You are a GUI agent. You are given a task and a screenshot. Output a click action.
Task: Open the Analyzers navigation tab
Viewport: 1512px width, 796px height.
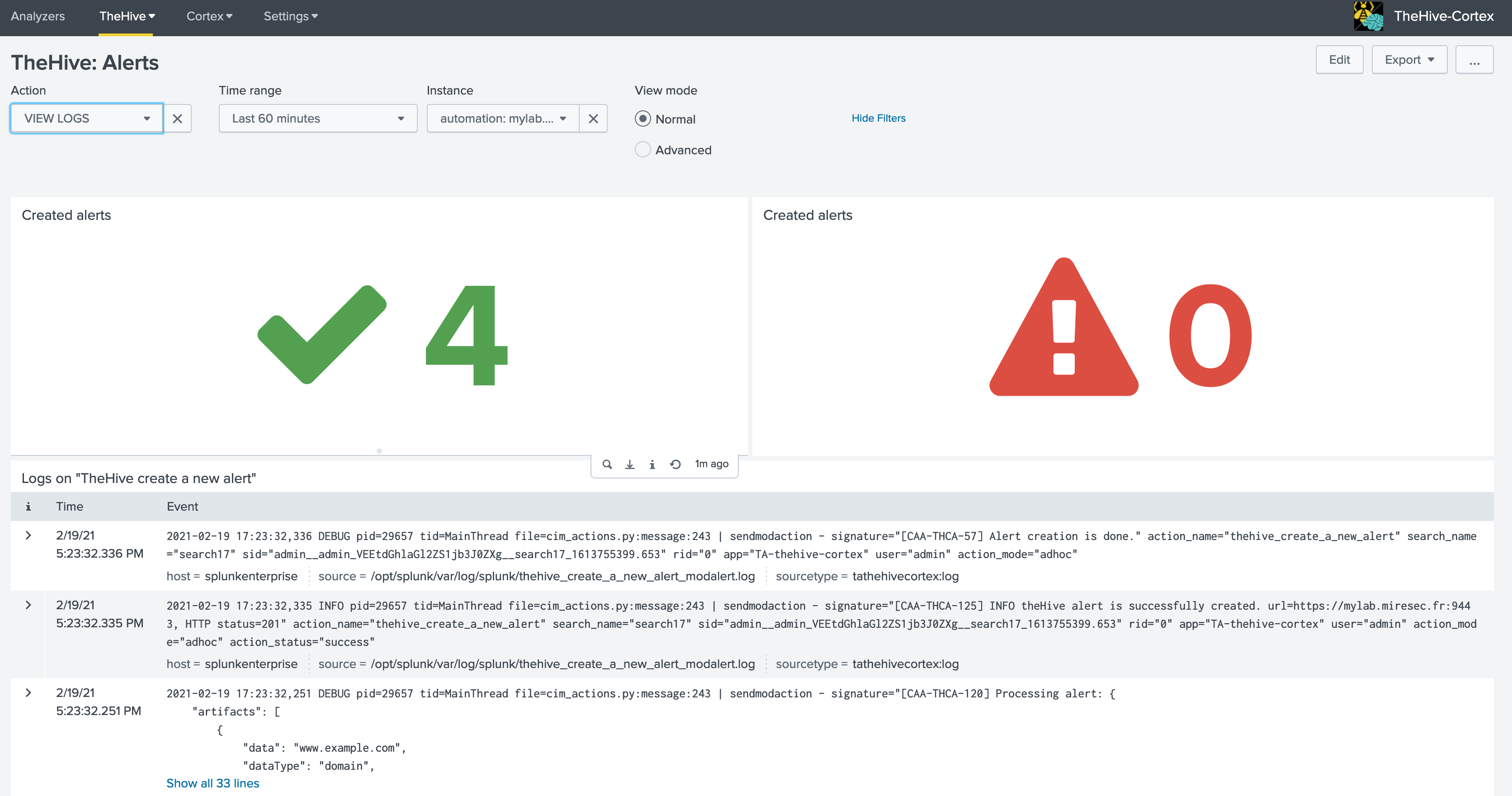[x=38, y=16]
